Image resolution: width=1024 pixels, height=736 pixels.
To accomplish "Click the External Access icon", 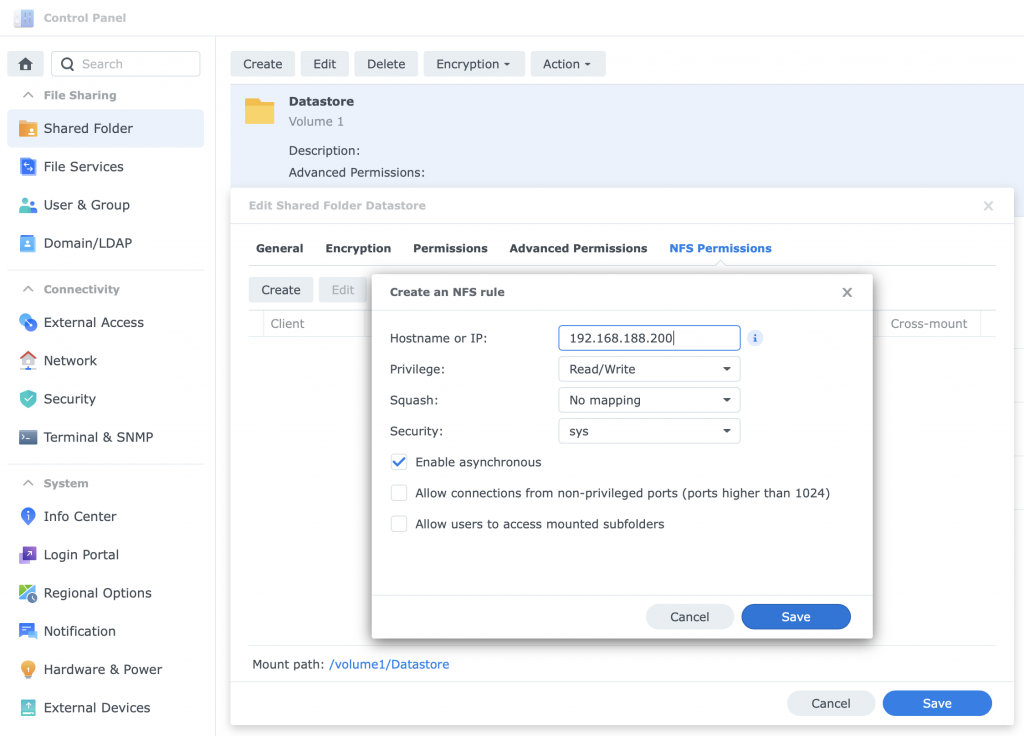I will [28, 322].
